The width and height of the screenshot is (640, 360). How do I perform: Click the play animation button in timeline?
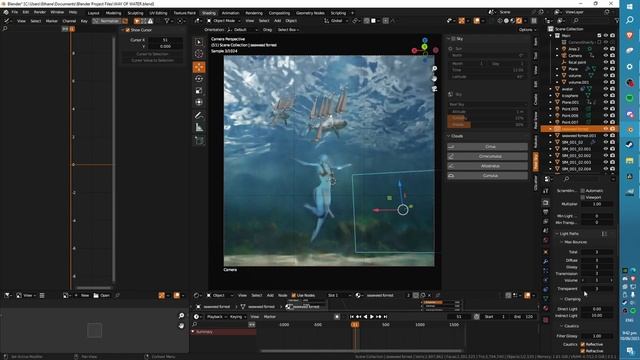pyautogui.click(x=372, y=317)
